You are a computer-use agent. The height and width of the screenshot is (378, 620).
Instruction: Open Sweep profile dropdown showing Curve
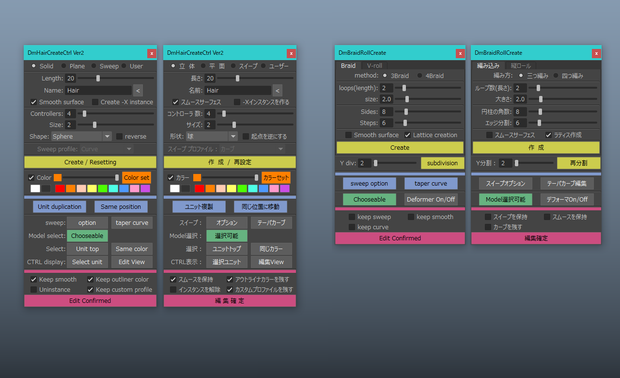tap(106, 149)
